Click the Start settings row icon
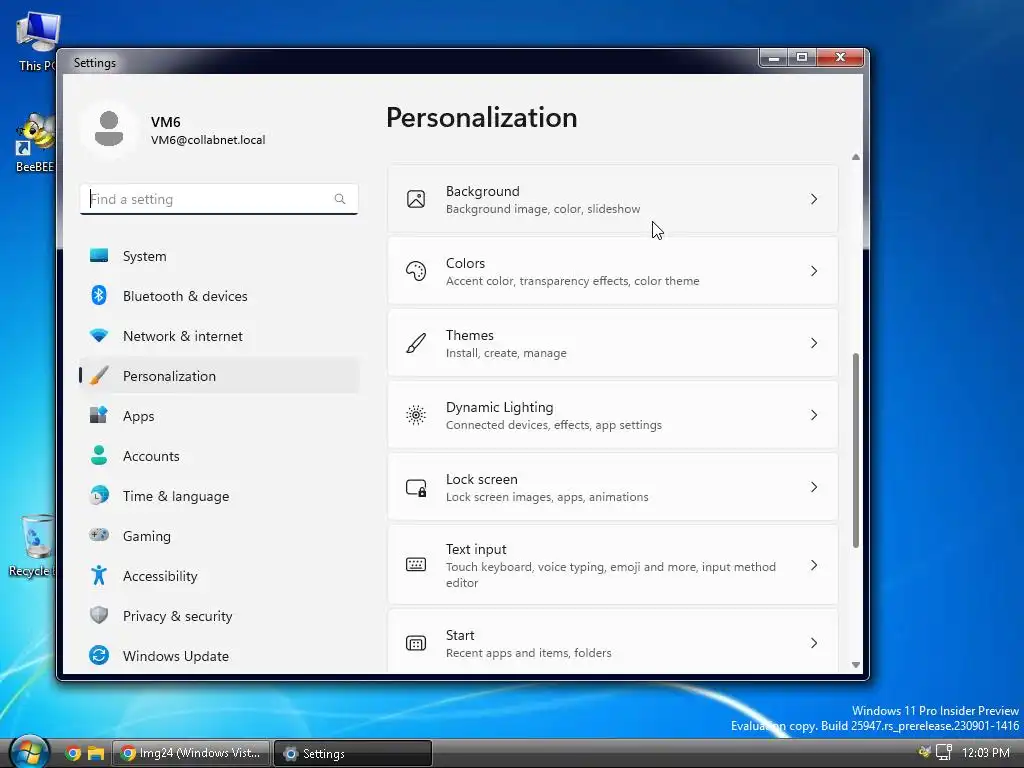1024x768 pixels. click(416, 643)
